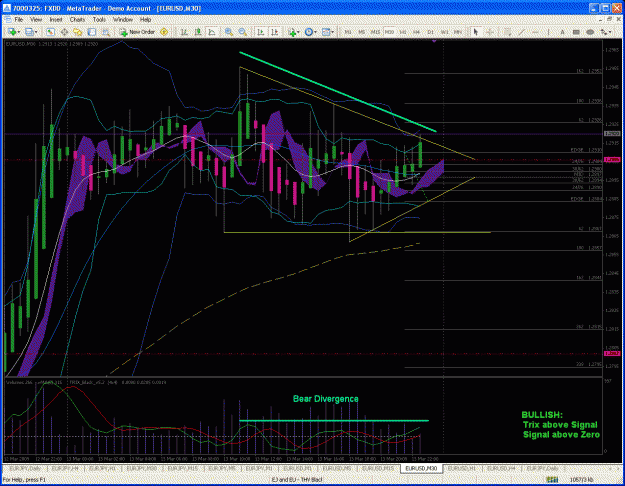Select the Rectangle drawing tool

pos(576,32)
